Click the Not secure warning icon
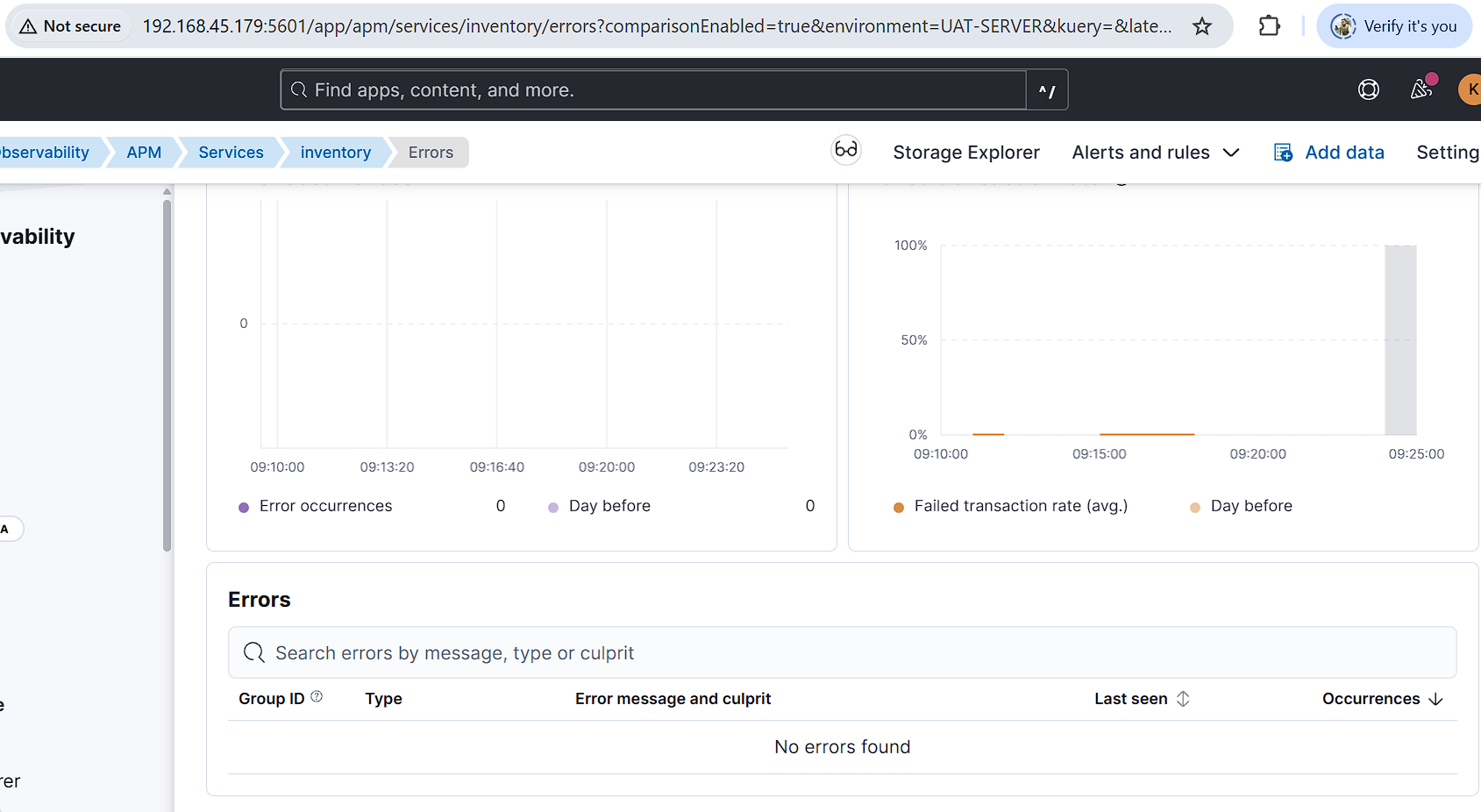This screenshot has height=812, width=1481. [x=28, y=26]
